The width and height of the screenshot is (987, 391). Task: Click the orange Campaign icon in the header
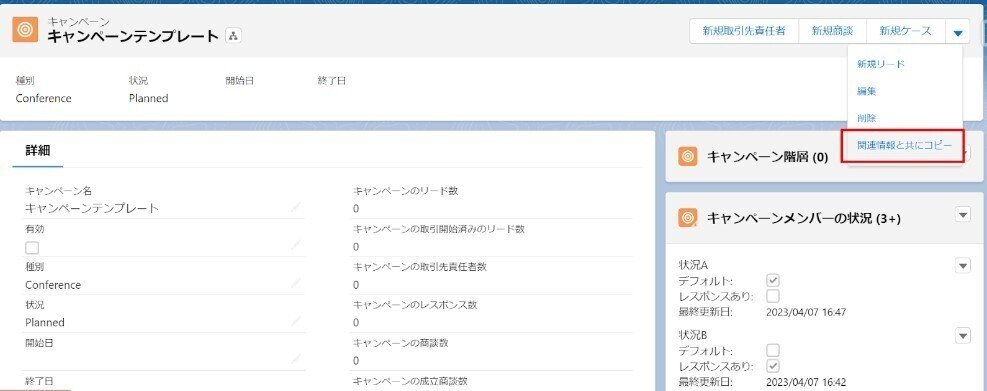[x=25, y=30]
